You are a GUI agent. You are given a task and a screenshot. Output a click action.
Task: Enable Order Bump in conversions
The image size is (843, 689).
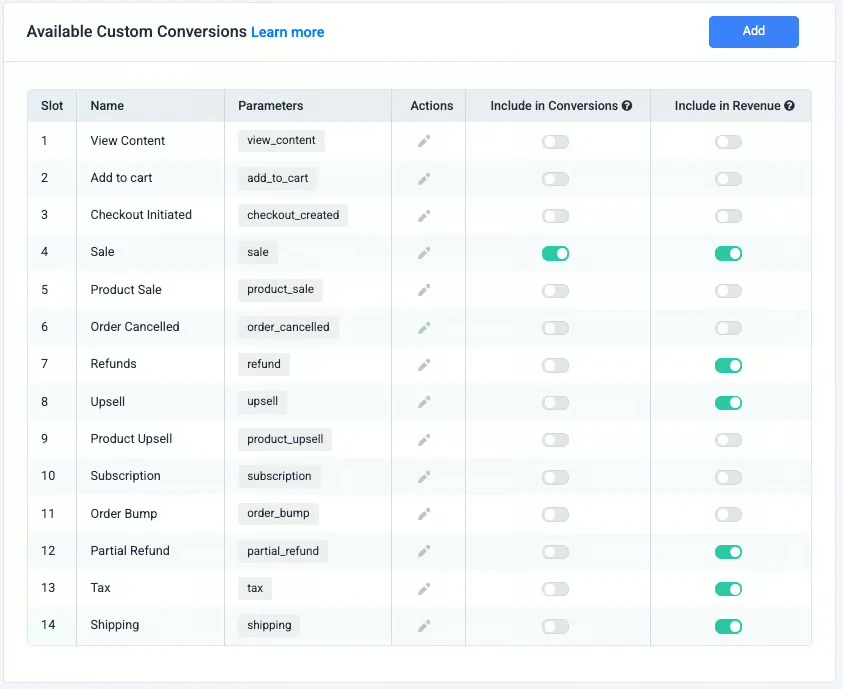pos(555,514)
